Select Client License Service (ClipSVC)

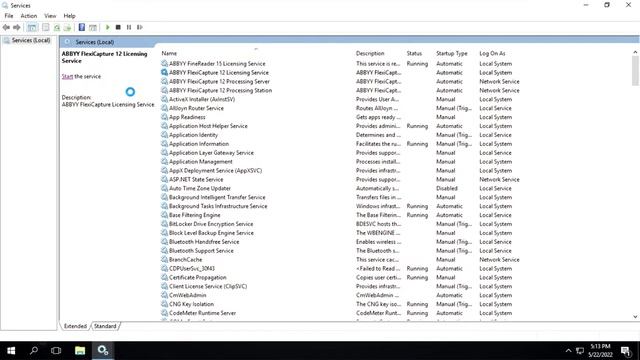coord(208,287)
